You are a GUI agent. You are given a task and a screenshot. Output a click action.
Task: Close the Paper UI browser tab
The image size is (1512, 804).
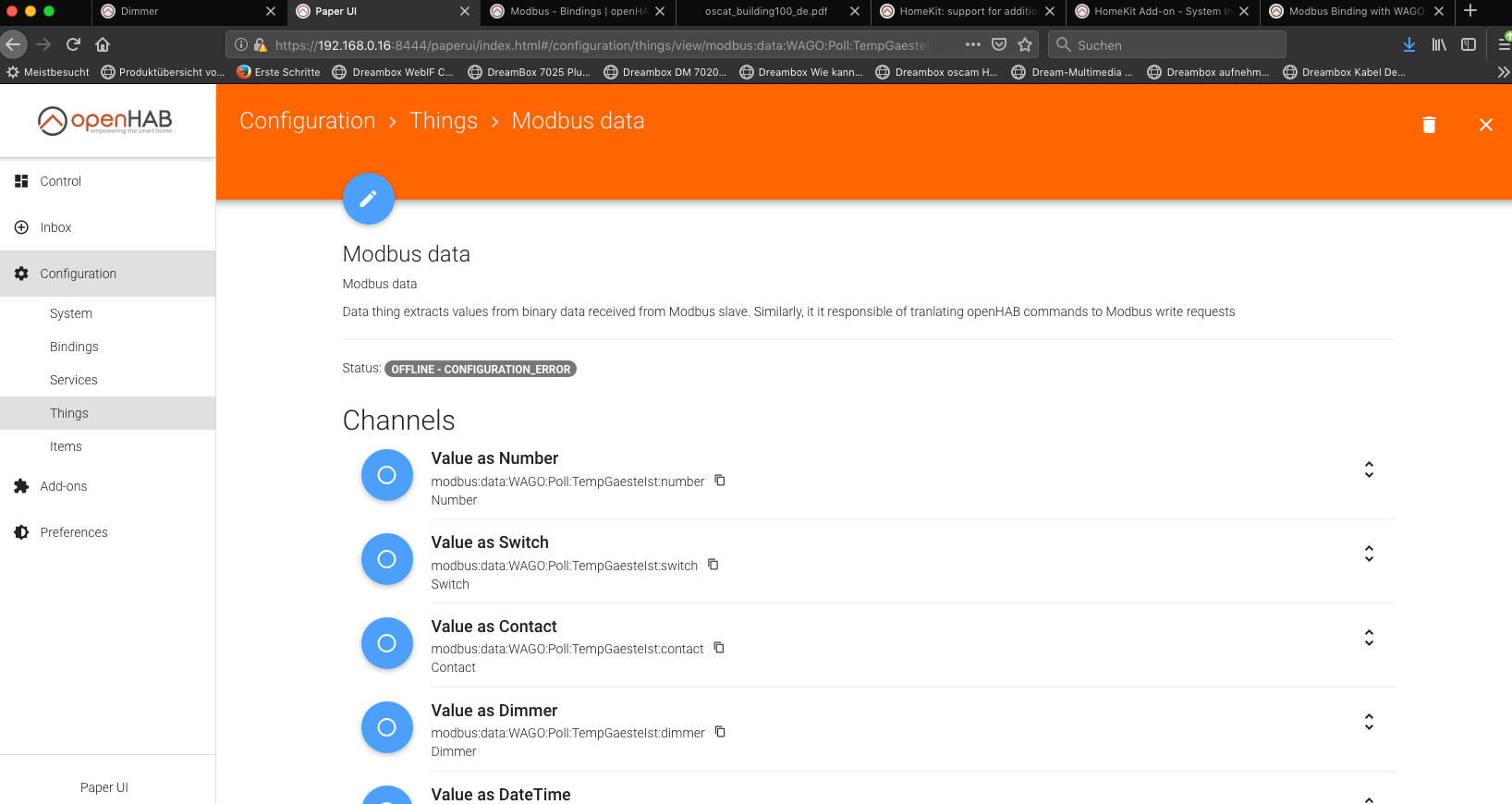(465, 11)
